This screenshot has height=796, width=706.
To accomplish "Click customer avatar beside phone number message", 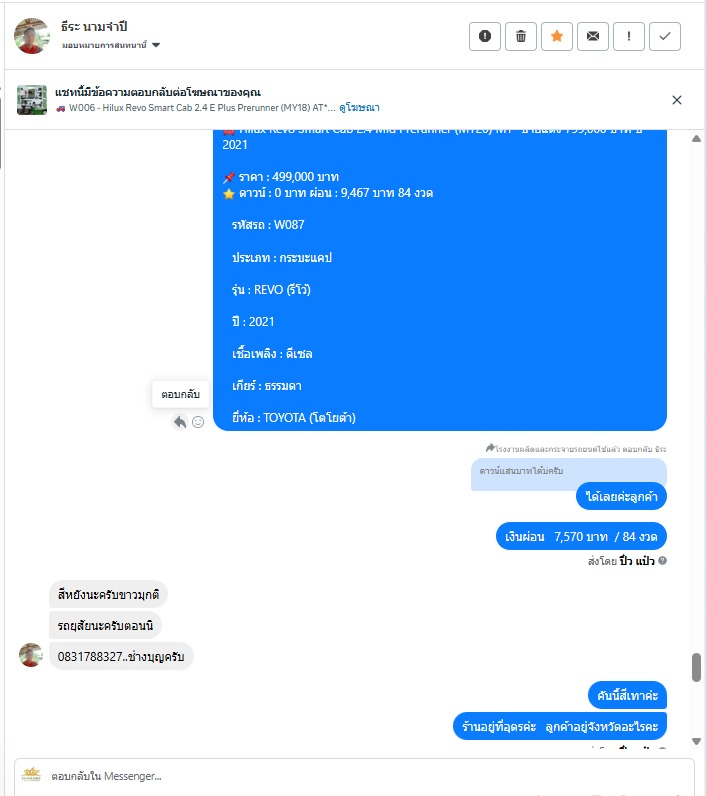I will (31, 655).
